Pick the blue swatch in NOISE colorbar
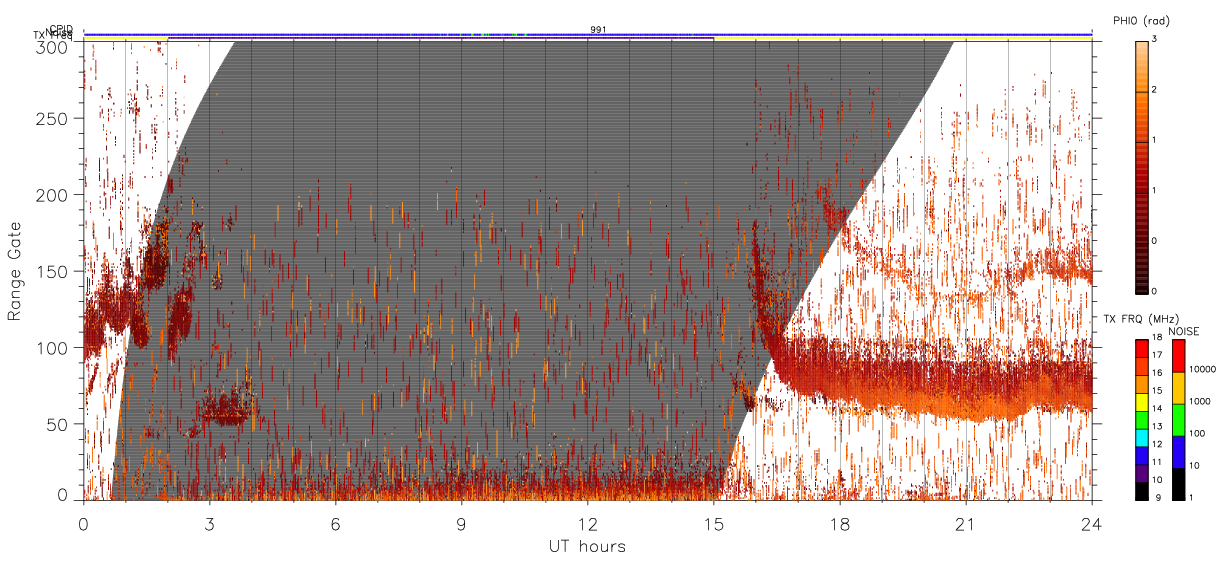This screenshot has width=1228, height=567. (1178, 450)
